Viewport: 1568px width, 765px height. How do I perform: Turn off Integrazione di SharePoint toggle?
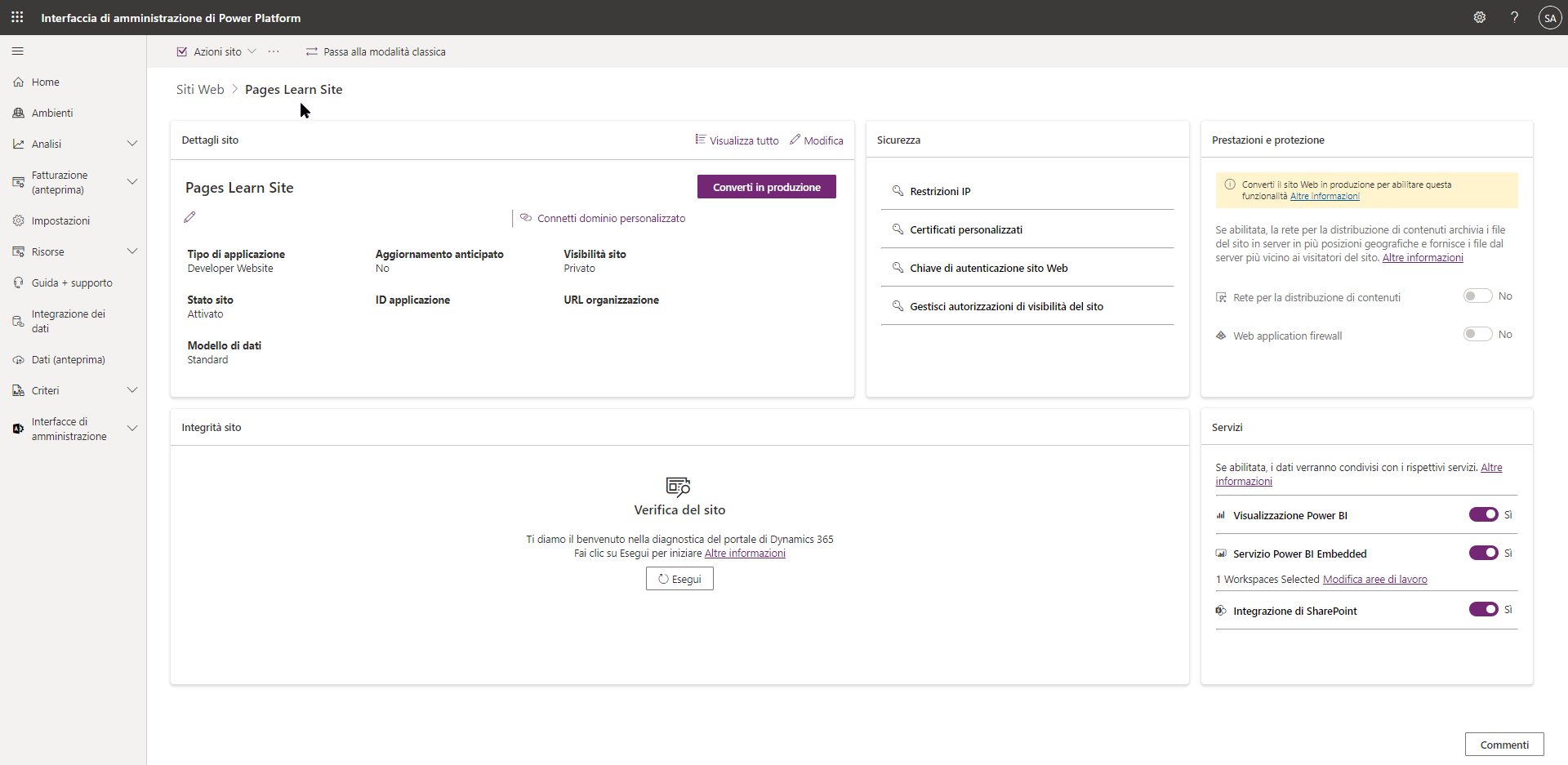click(x=1484, y=609)
